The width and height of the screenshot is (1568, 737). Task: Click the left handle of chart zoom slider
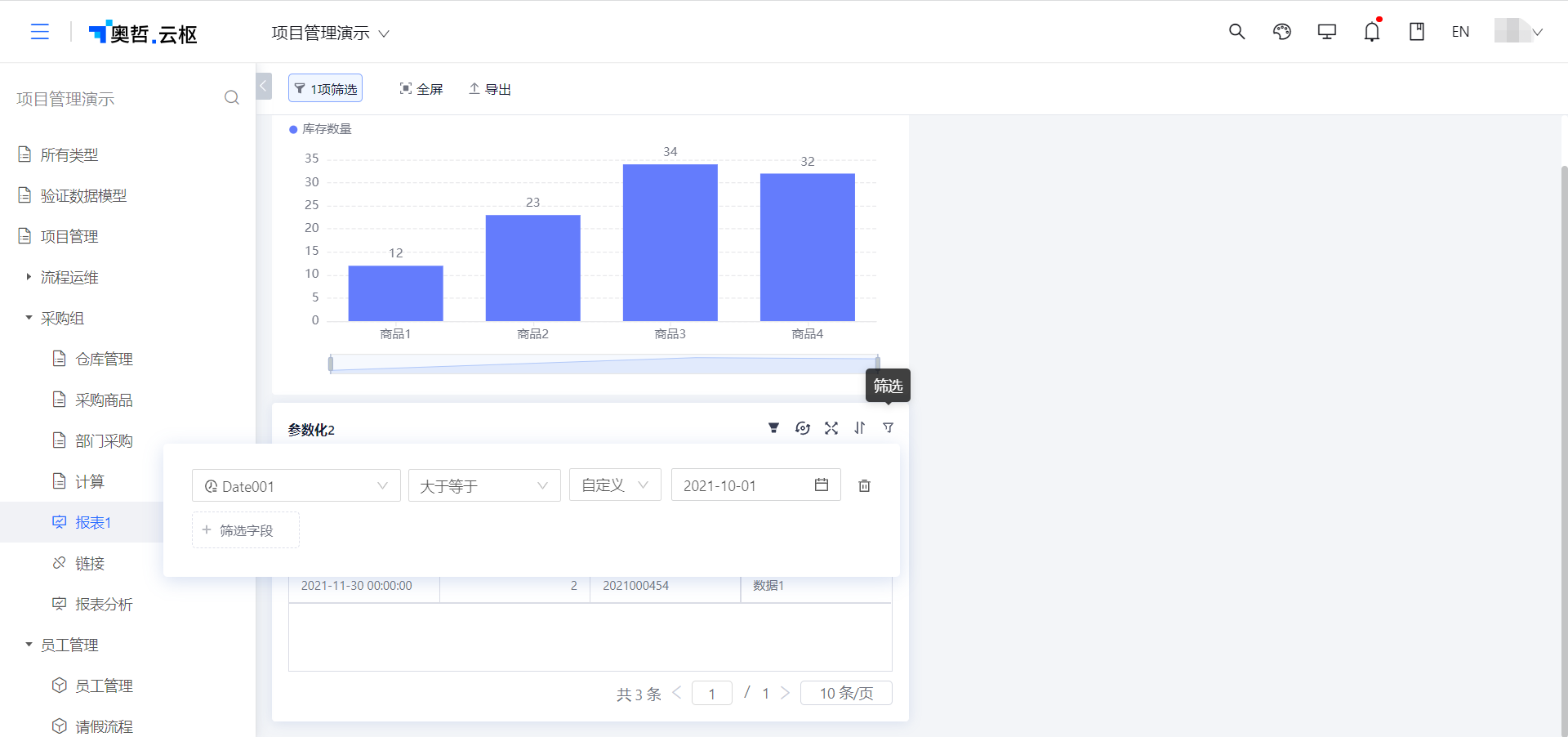(x=331, y=364)
